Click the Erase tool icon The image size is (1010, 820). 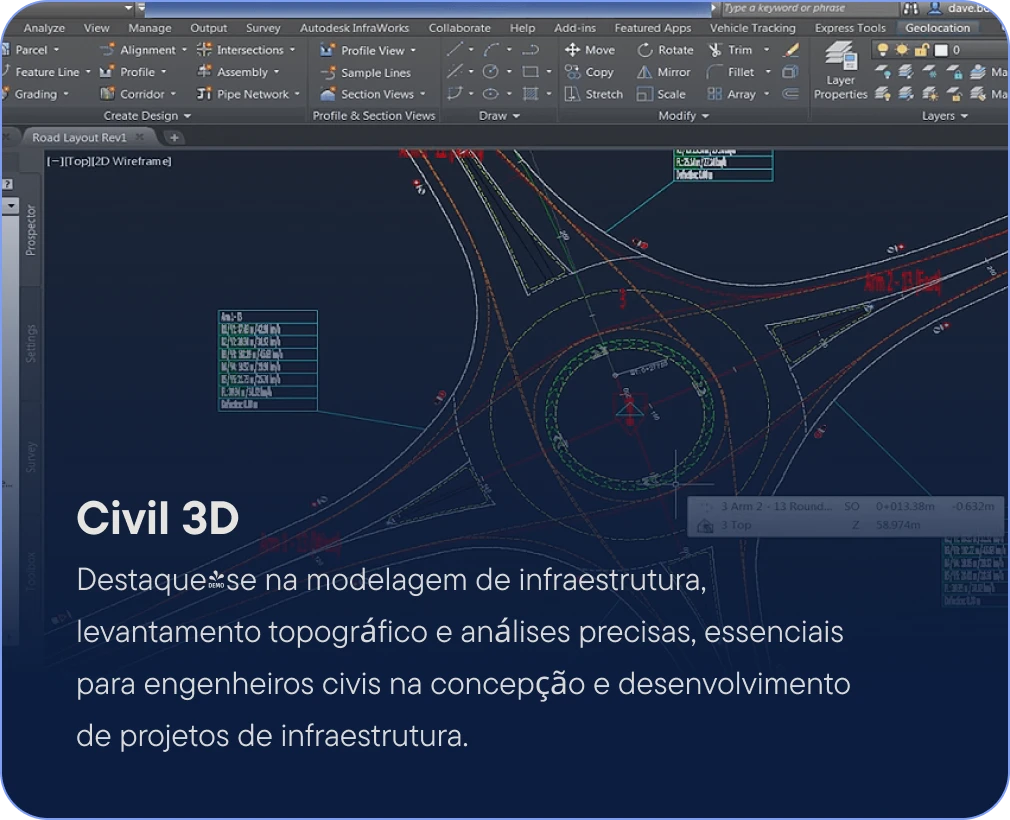pyautogui.click(x=790, y=50)
